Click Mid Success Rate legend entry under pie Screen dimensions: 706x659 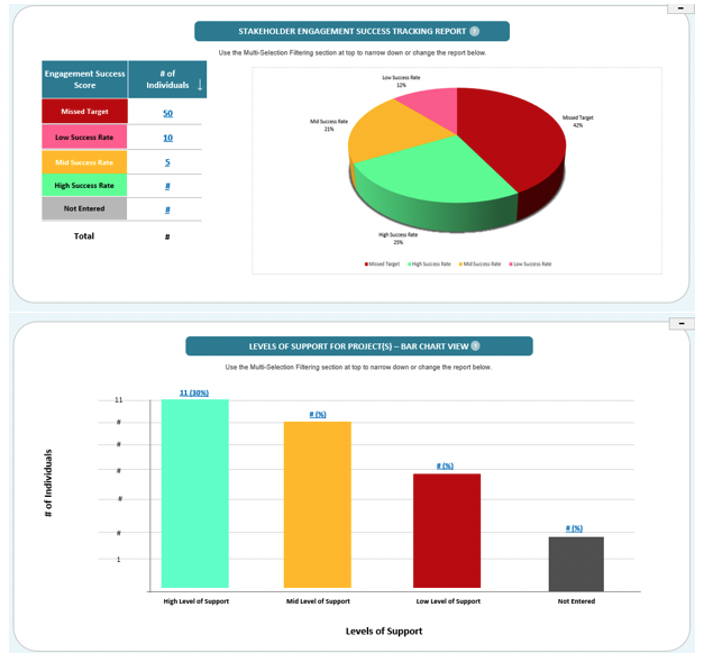pos(480,264)
